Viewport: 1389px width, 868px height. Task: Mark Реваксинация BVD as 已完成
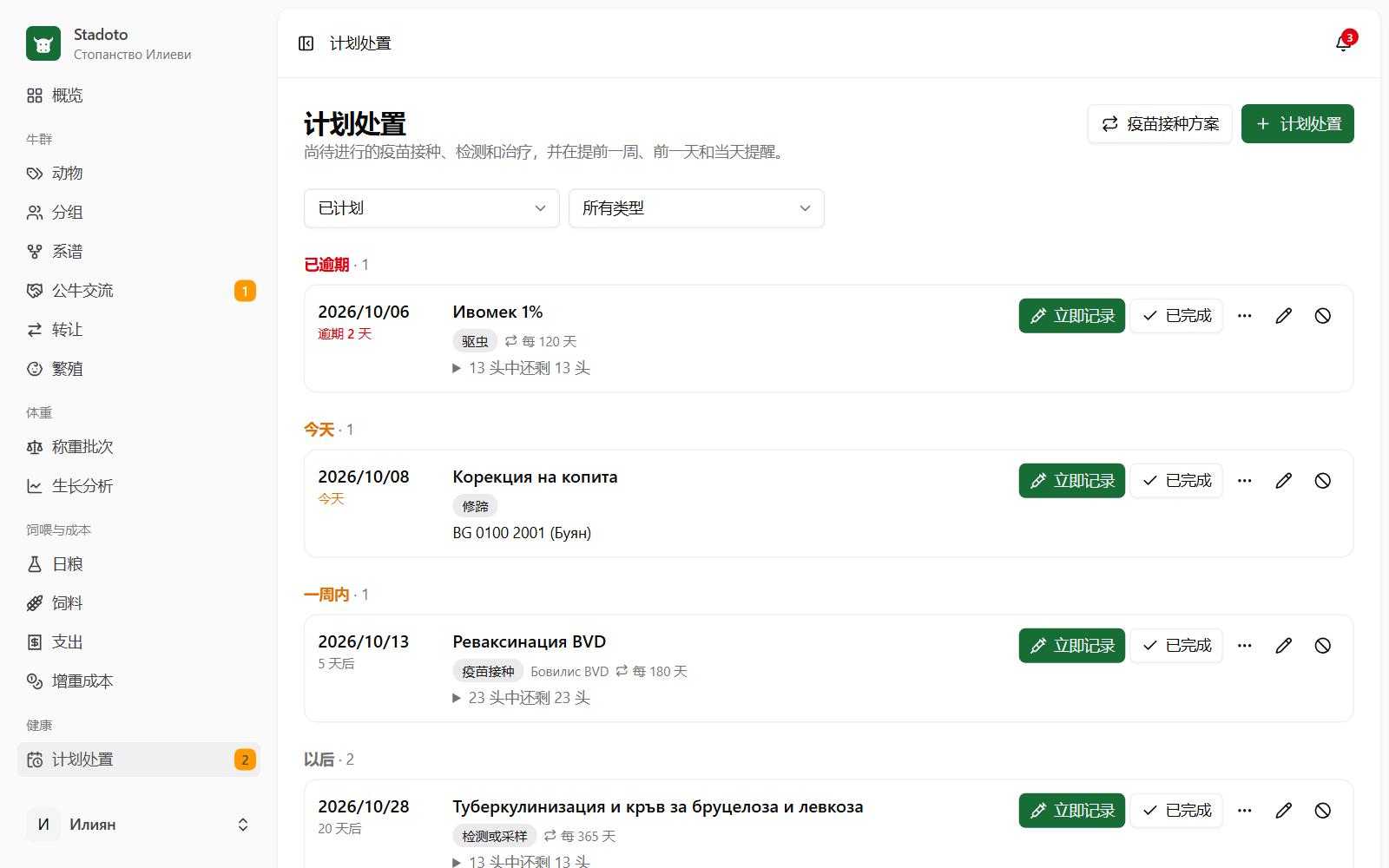(1176, 646)
